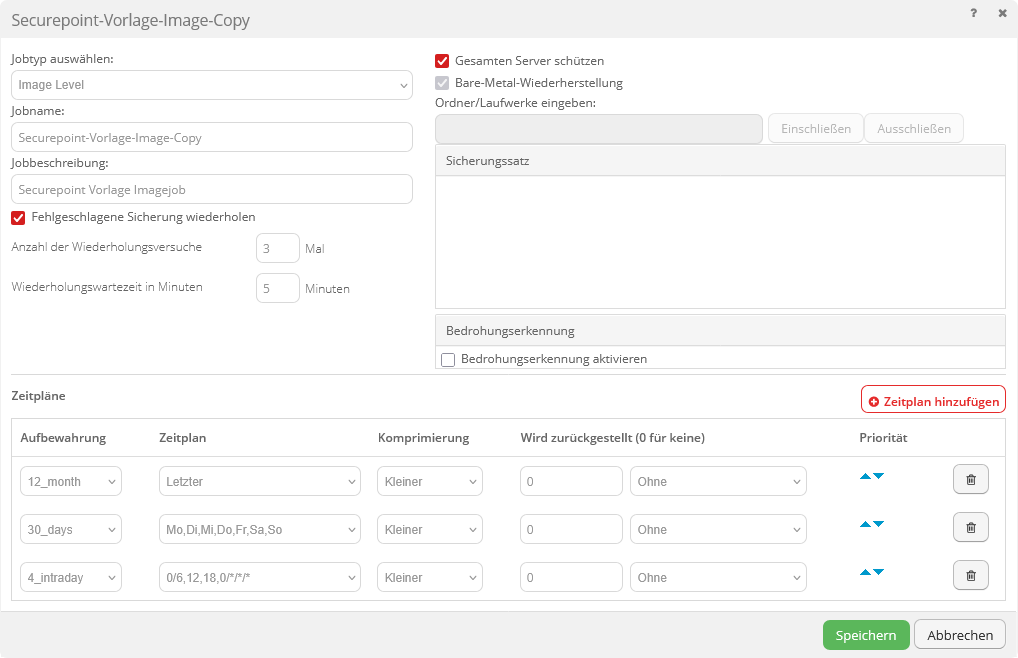The width and height of the screenshot is (1018, 658).
Task: Delete the 12_month schedule row
Action: pyautogui.click(x=970, y=480)
